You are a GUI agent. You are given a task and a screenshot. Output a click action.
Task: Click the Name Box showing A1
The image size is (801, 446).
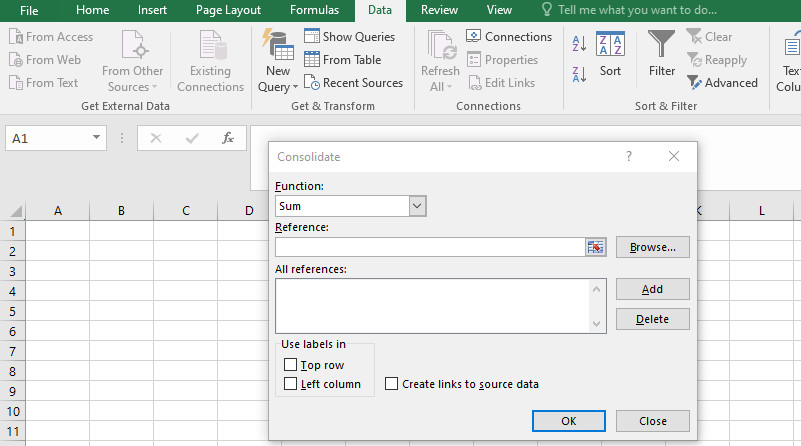point(48,138)
